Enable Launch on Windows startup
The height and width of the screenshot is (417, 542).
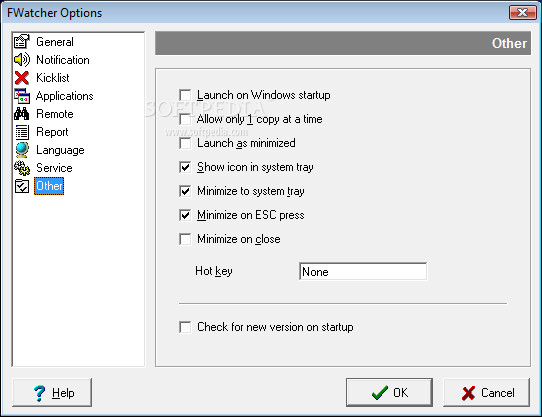pos(185,95)
